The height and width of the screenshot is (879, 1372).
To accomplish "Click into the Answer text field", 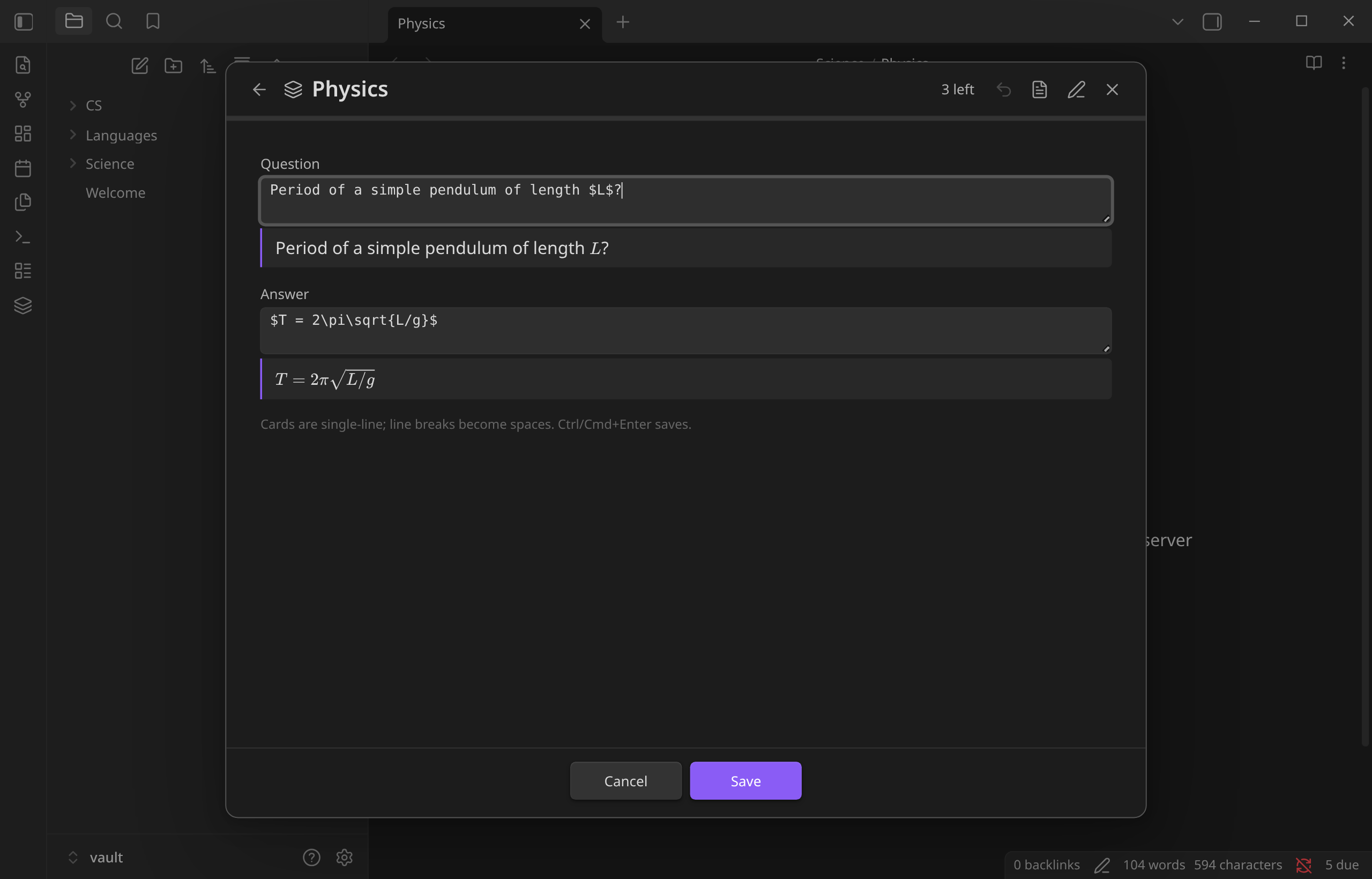I will [x=686, y=331].
